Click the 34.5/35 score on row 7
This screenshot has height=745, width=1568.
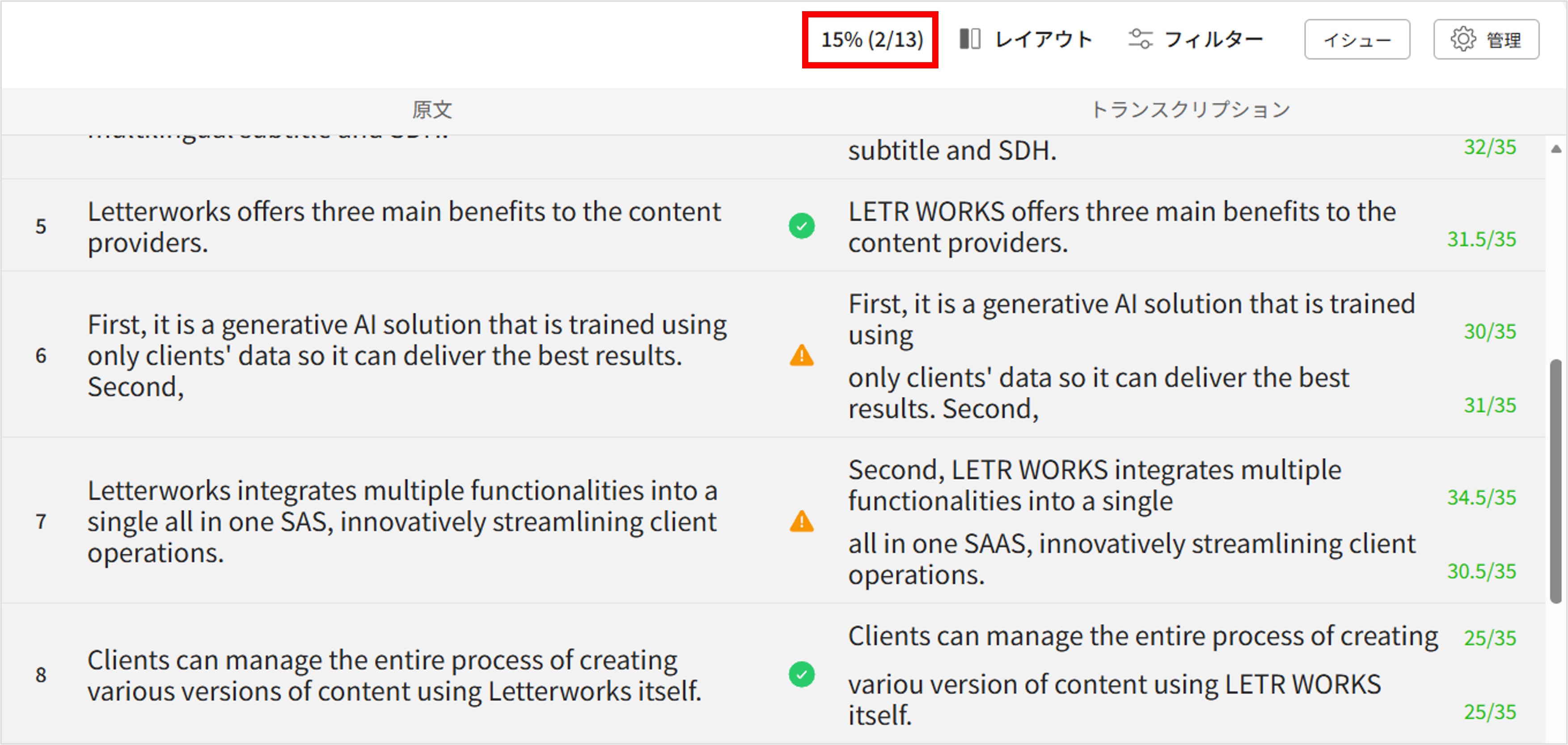(x=1481, y=498)
